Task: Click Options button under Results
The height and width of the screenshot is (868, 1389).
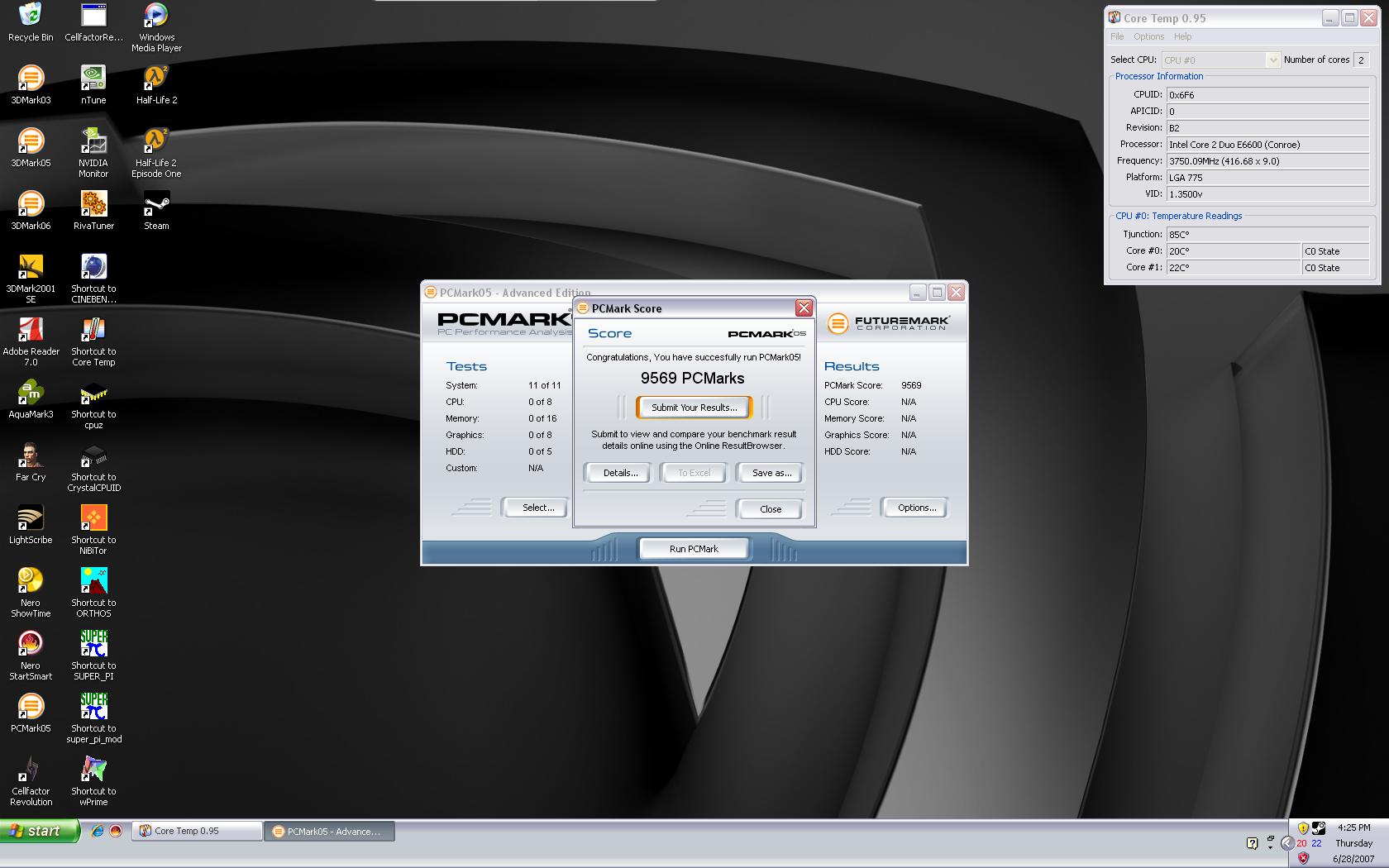Action: [916, 508]
